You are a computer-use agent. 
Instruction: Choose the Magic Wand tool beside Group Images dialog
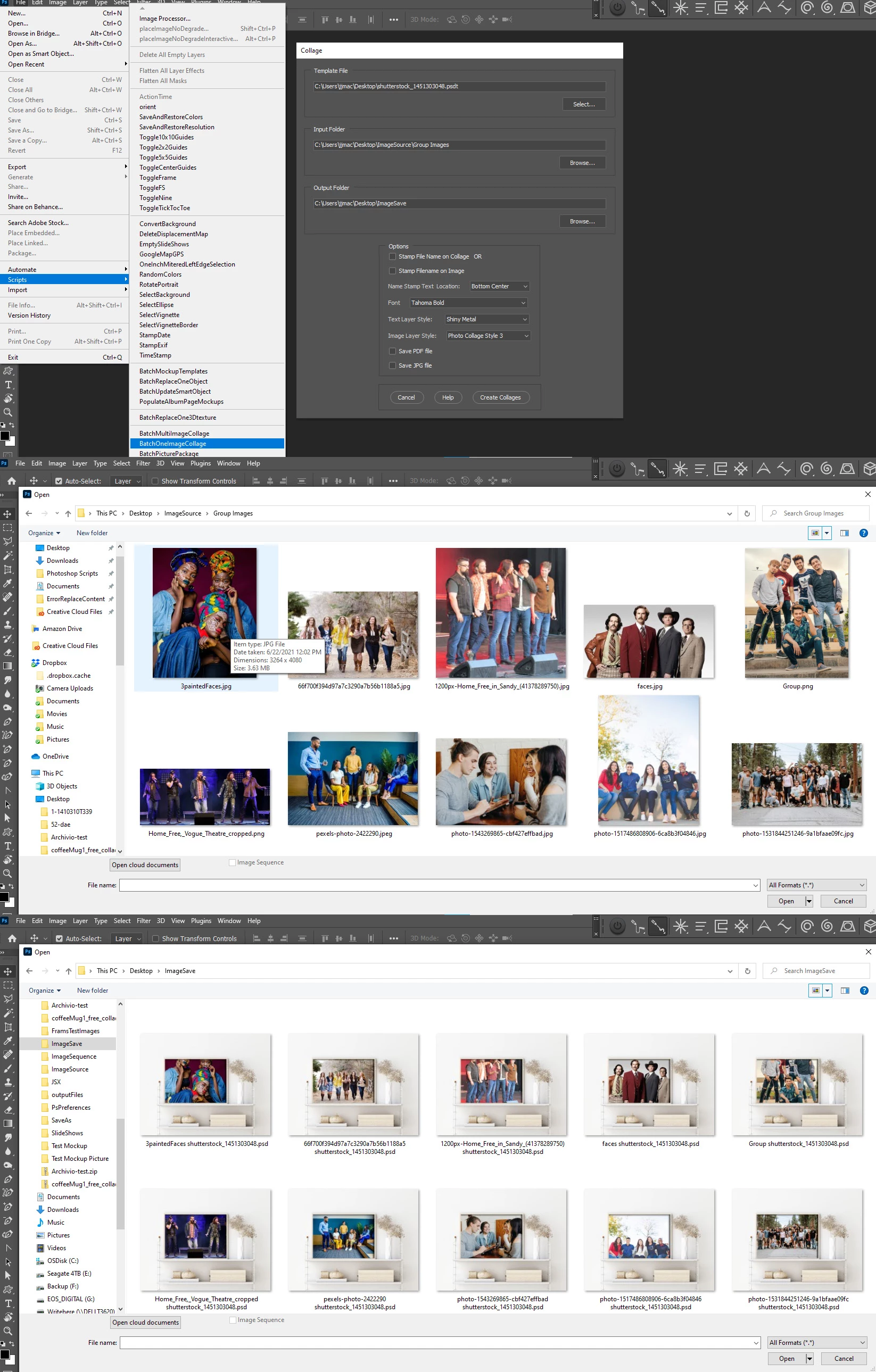tap(7, 555)
